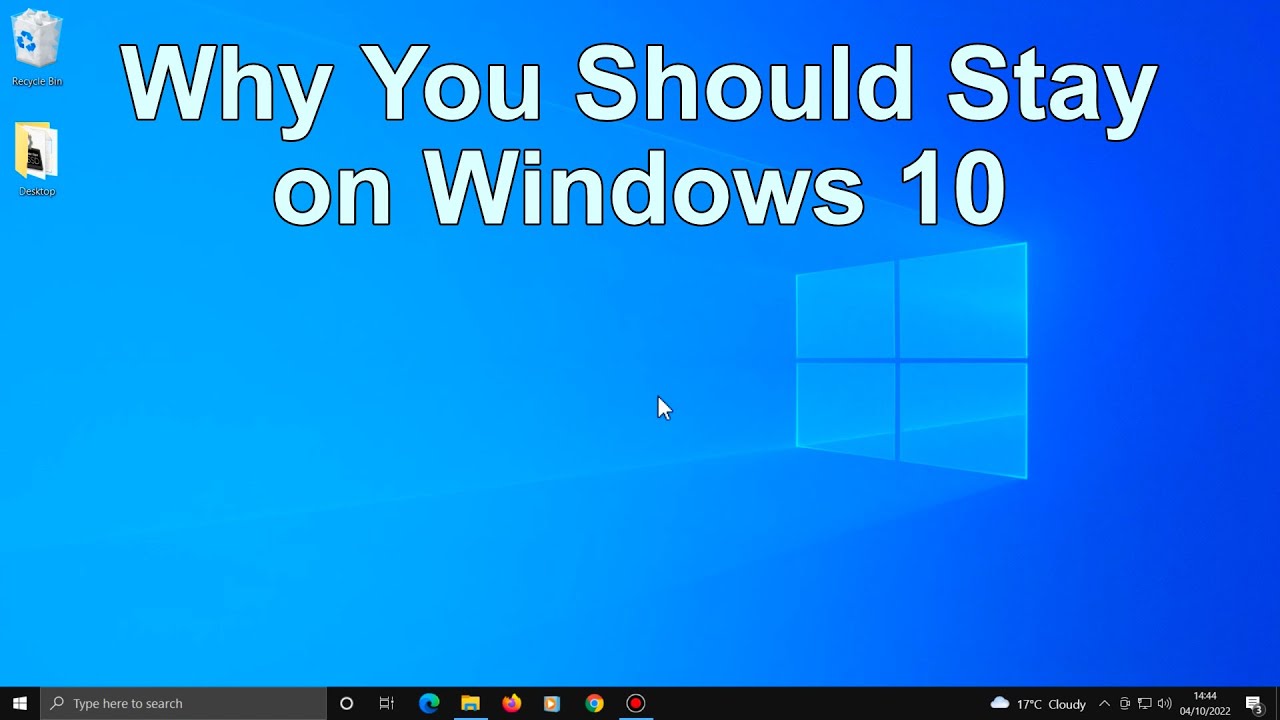Launch Microsoft Edge from the taskbar
This screenshot has height=720, width=1280.
tap(429, 703)
